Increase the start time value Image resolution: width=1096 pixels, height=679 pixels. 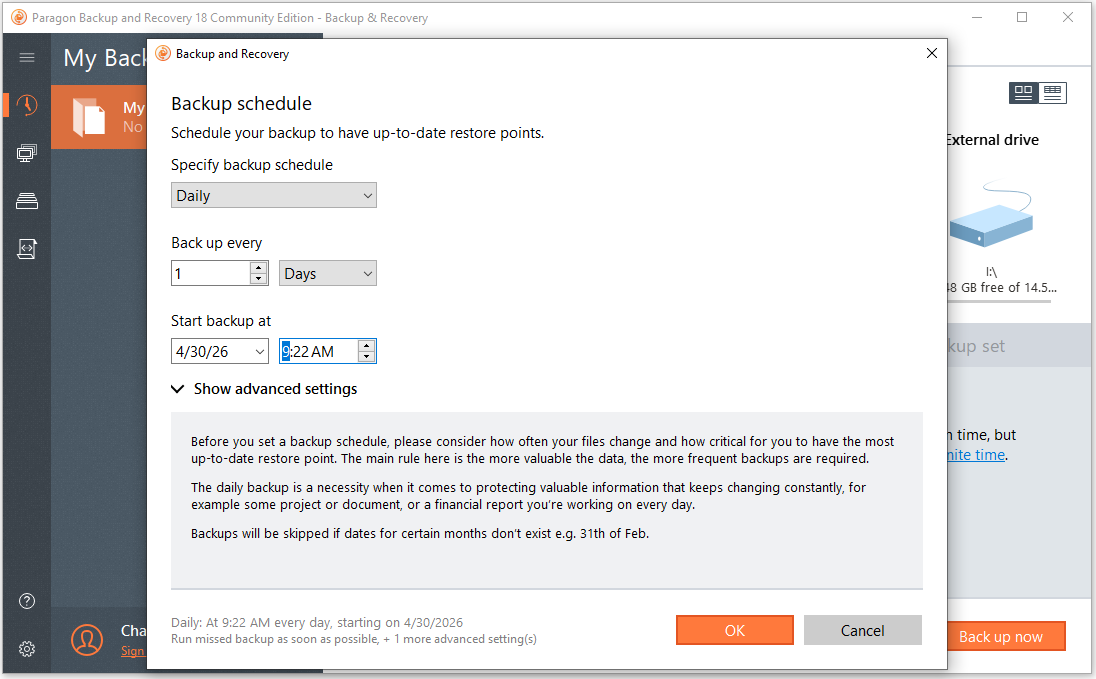tap(366, 345)
